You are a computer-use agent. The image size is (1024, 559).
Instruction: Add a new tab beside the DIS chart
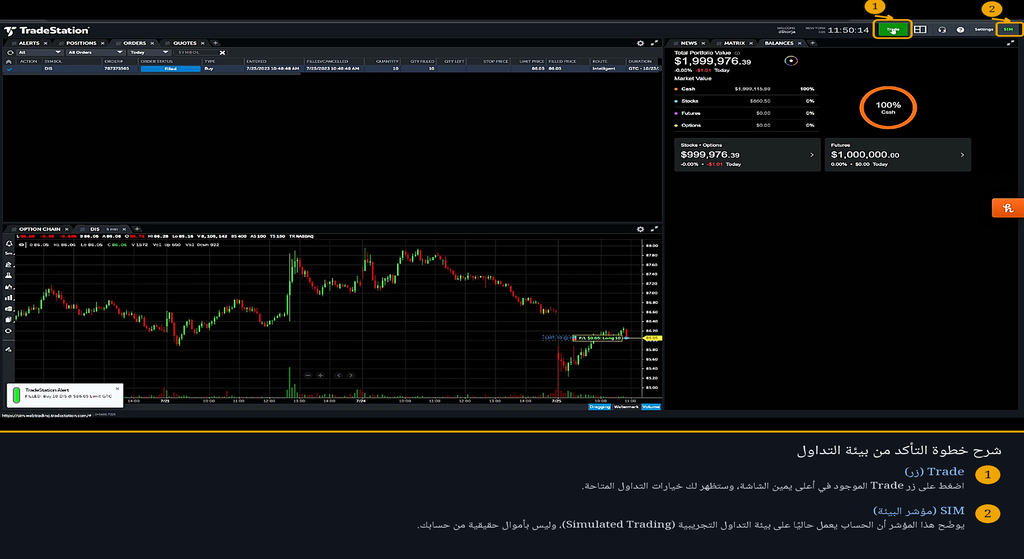(136, 229)
